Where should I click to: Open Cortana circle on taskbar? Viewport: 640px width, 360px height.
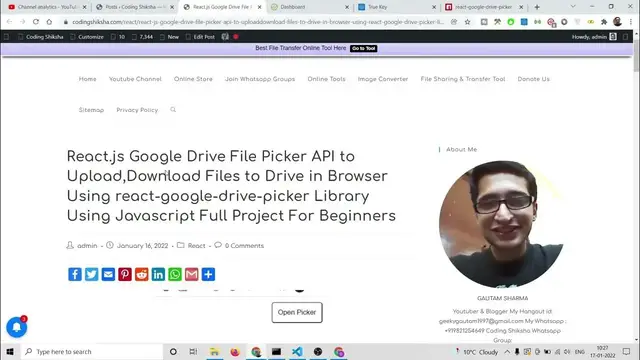(173, 351)
